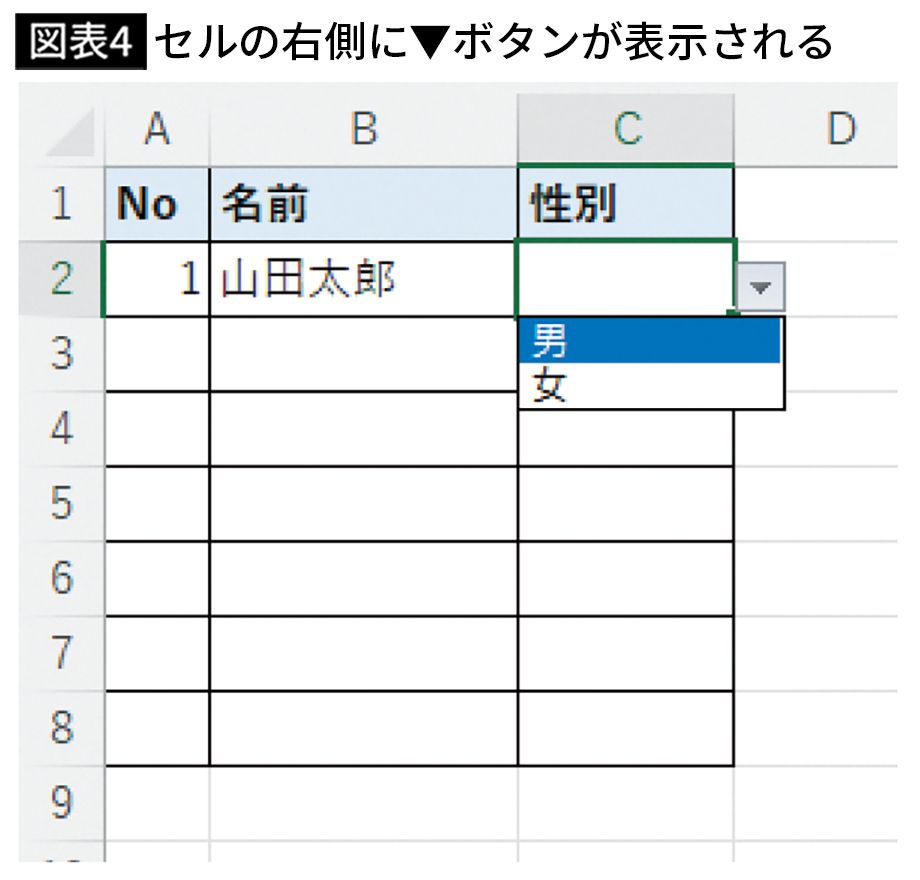
Task: Click the active cell C2 input area
Action: click(x=625, y=279)
